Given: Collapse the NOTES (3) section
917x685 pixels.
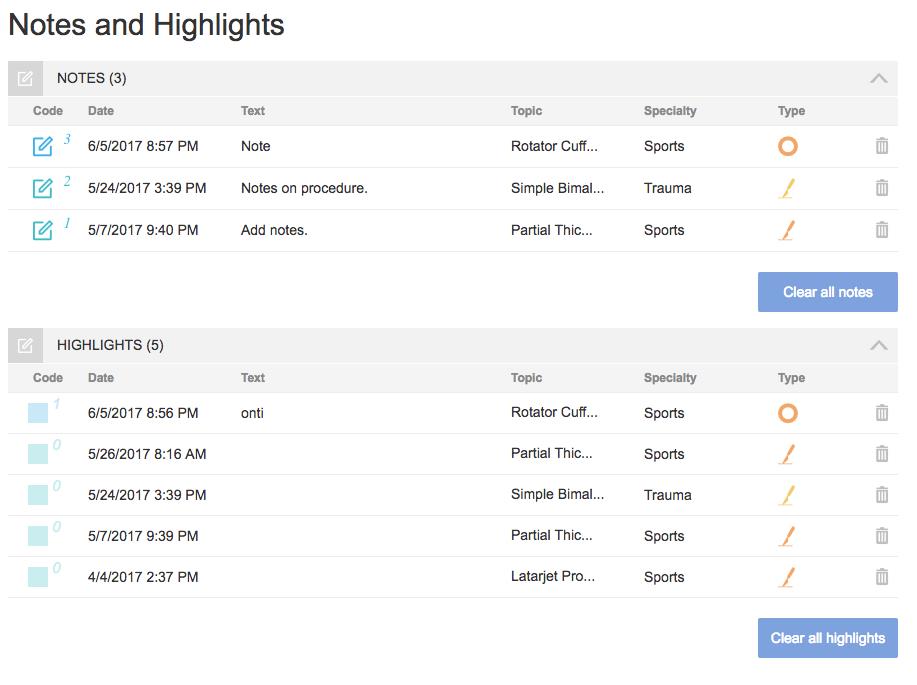Looking at the screenshot, I should click(x=878, y=78).
